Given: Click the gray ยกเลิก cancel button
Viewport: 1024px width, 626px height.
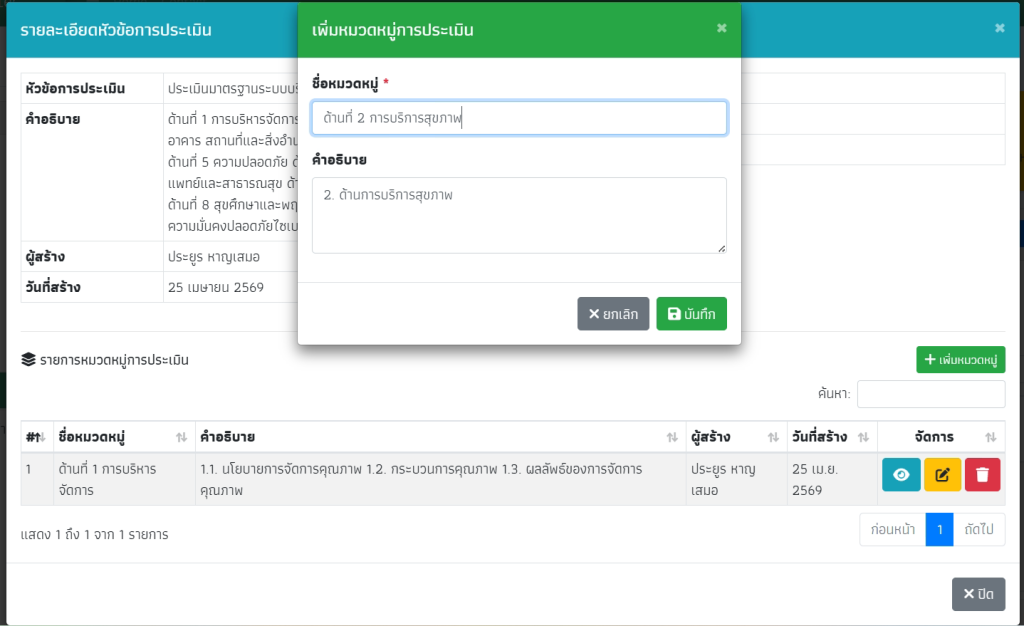Looking at the screenshot, I should tap(613, 314).
